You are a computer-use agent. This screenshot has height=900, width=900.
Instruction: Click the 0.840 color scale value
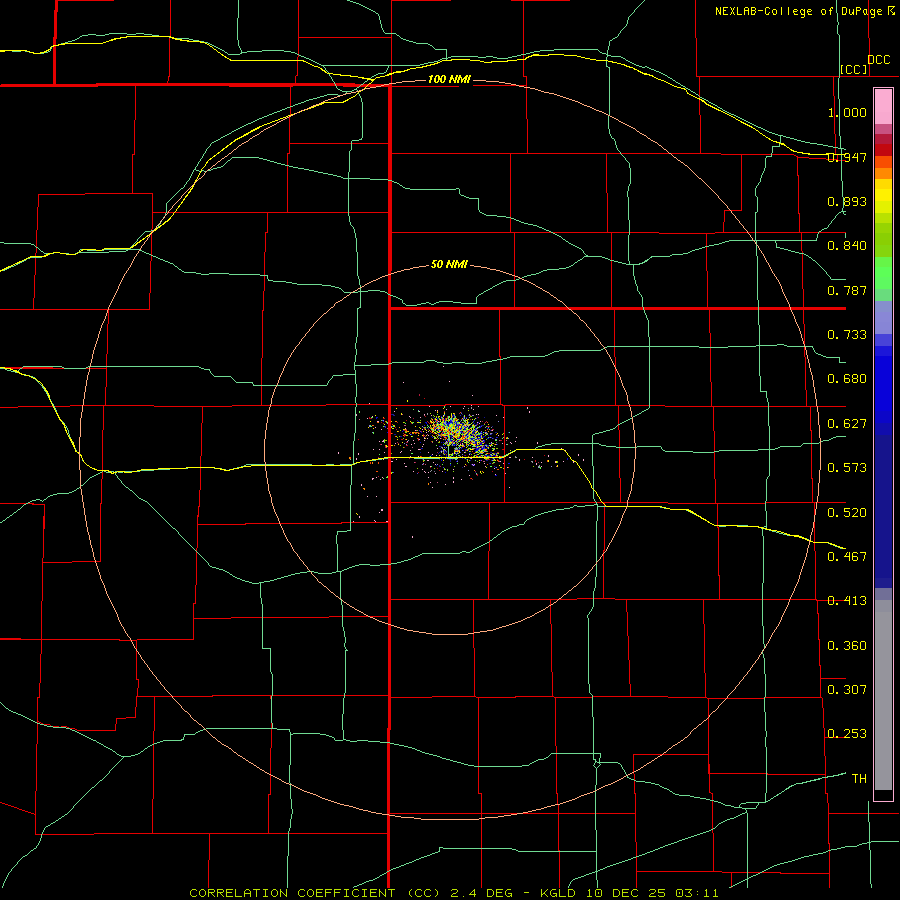847,246
